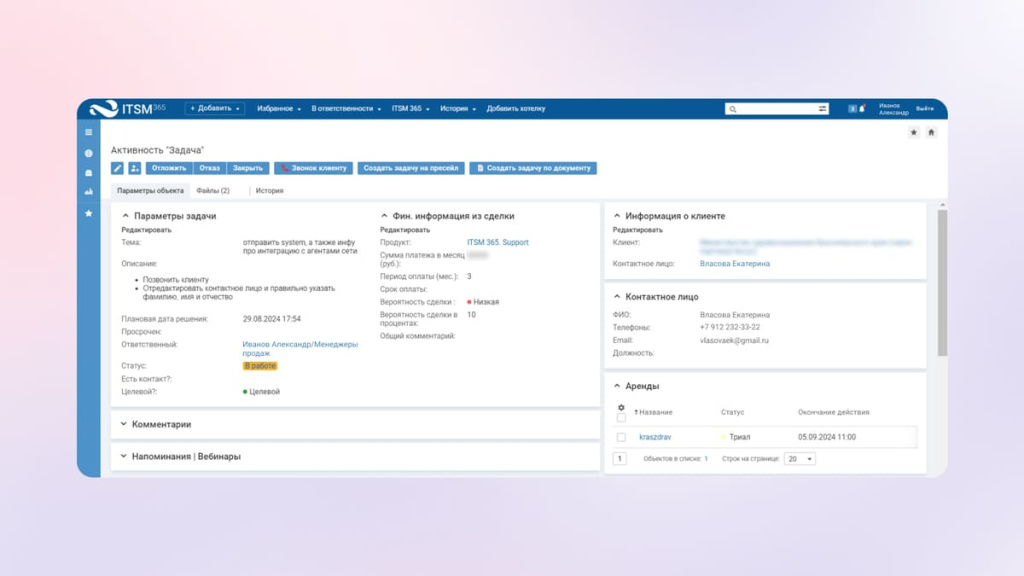Image resolution: width=1024 pixels, height=576 pixels.
Task: Expand the Комментарии section
Action: pos(160,424)
